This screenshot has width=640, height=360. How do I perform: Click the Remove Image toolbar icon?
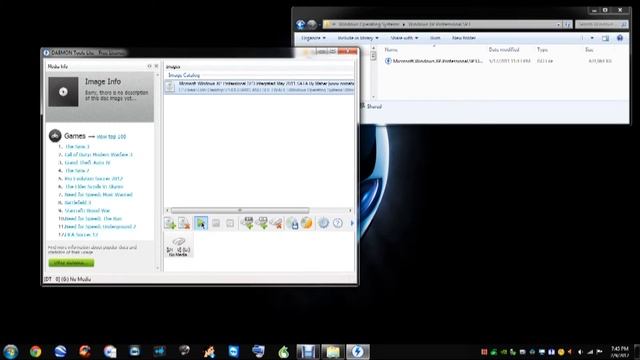pos(184,223)
